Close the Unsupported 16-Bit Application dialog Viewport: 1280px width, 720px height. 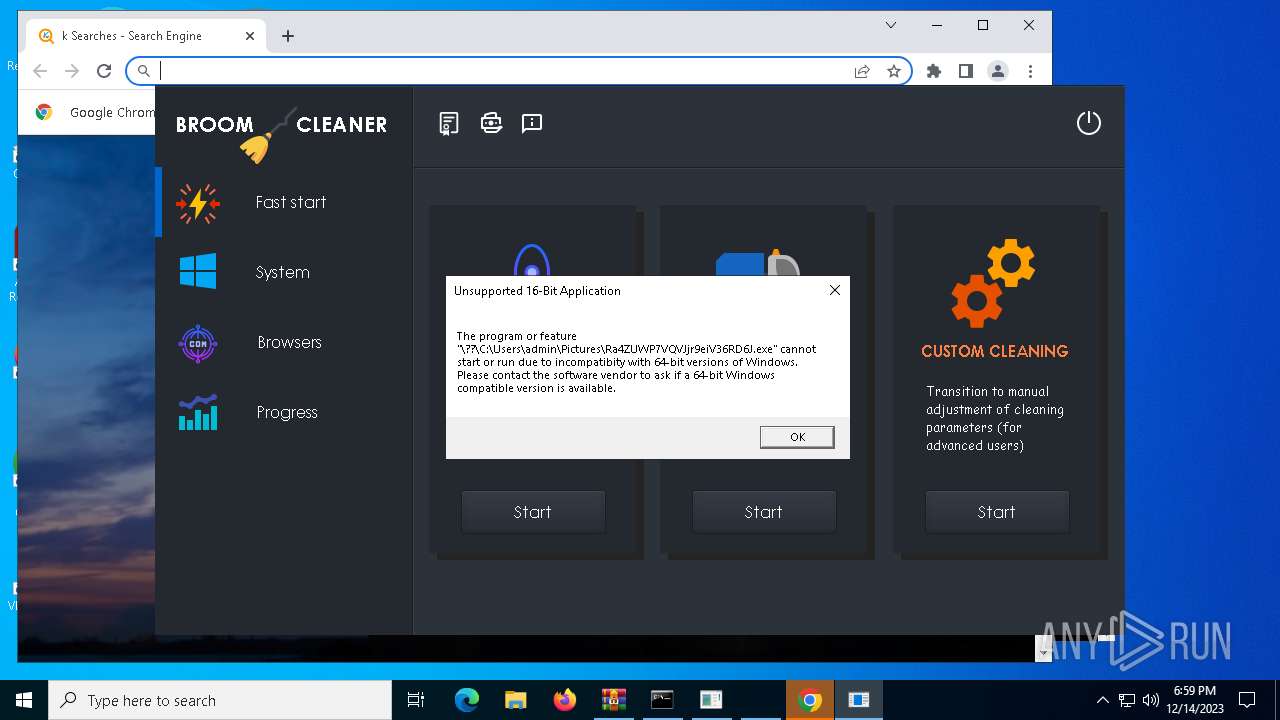pos(835,290)
